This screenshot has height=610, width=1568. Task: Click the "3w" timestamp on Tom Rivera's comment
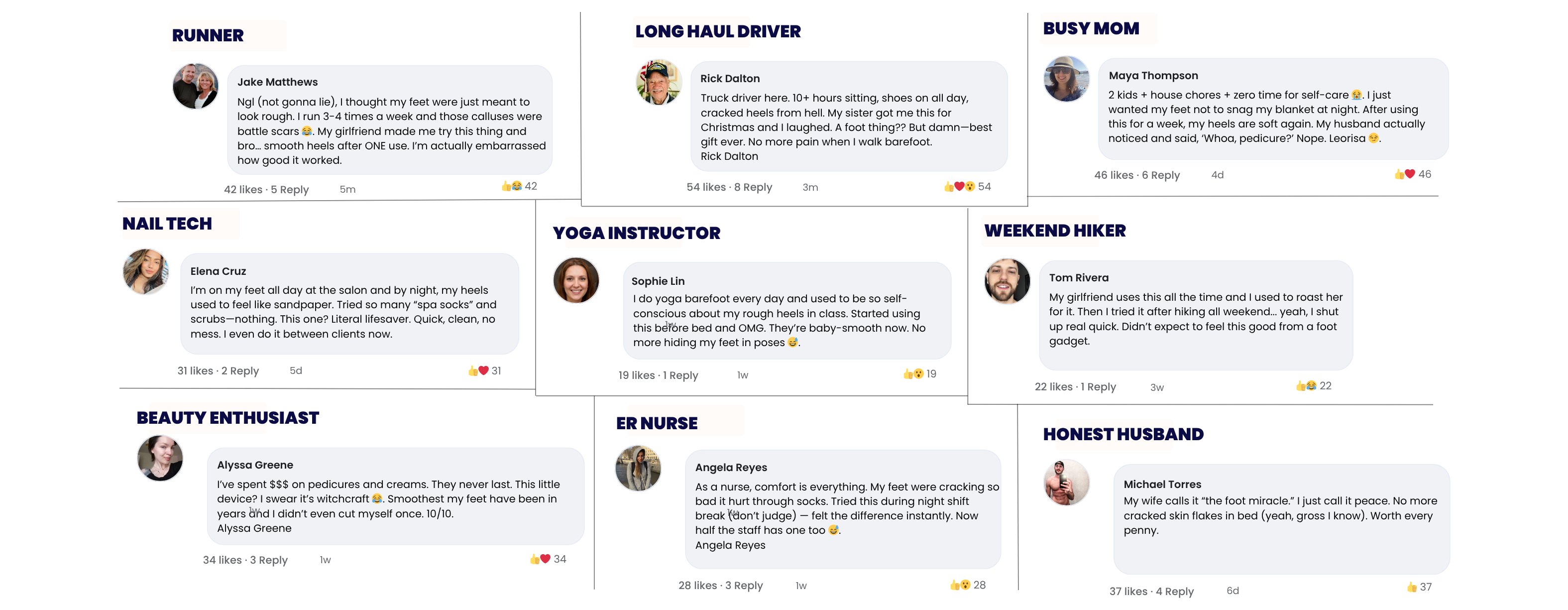click(x=1156, y=387)
